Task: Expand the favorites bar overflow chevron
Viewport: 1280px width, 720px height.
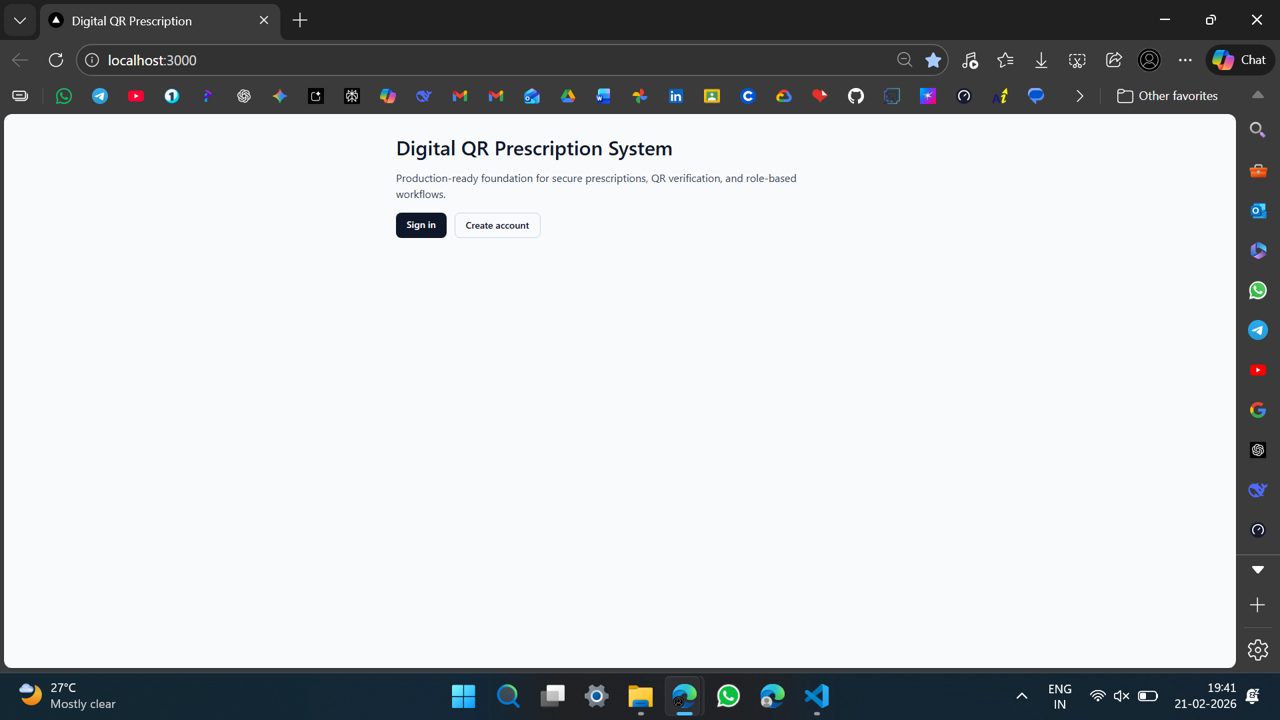Action: 1079,96
